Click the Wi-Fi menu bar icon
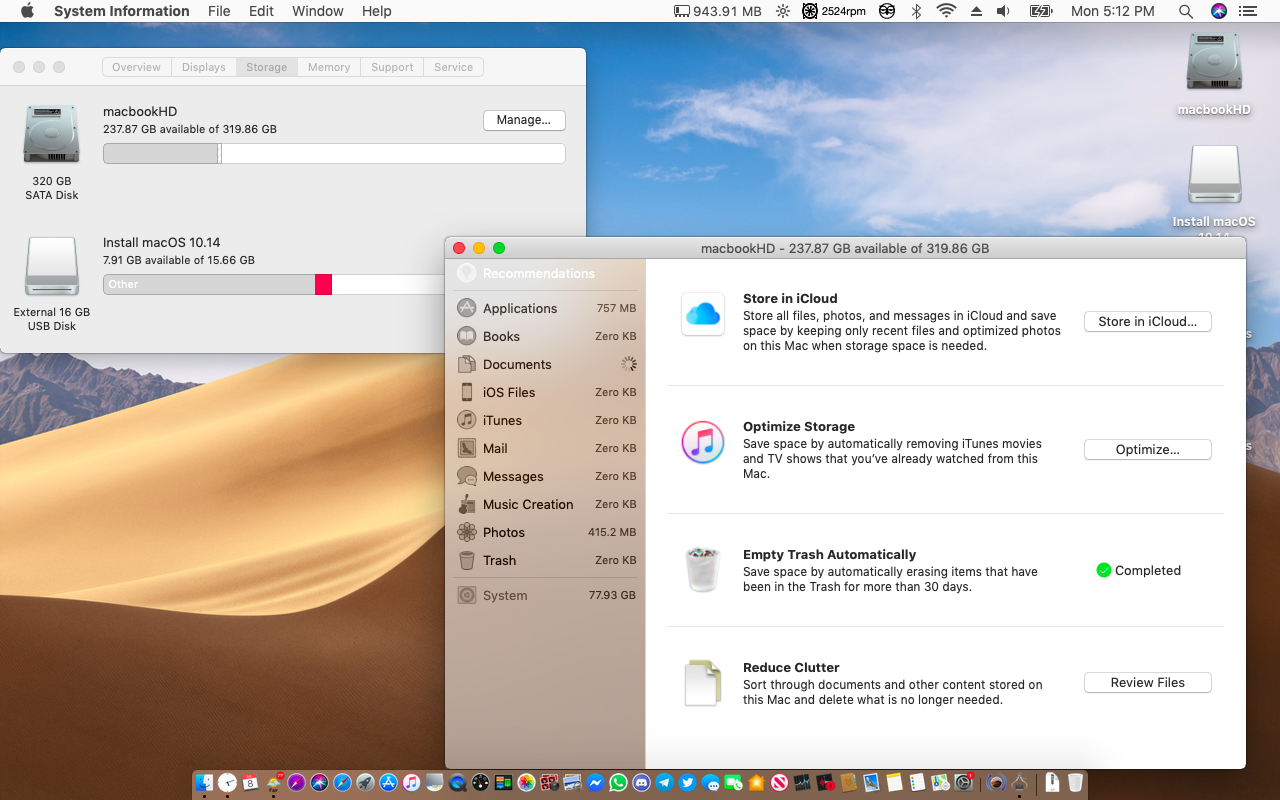1280x800 pixels. (x=946, y=11)
